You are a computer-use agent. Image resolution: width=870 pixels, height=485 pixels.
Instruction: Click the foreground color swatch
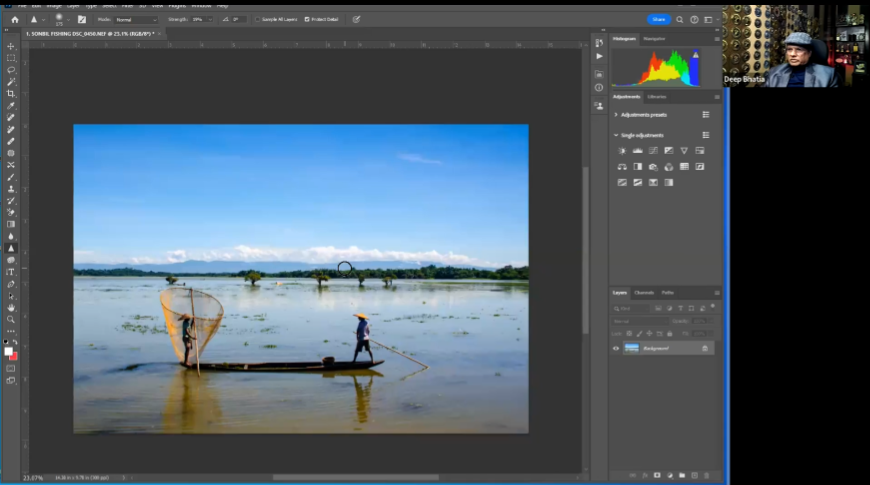pos(9,352)
